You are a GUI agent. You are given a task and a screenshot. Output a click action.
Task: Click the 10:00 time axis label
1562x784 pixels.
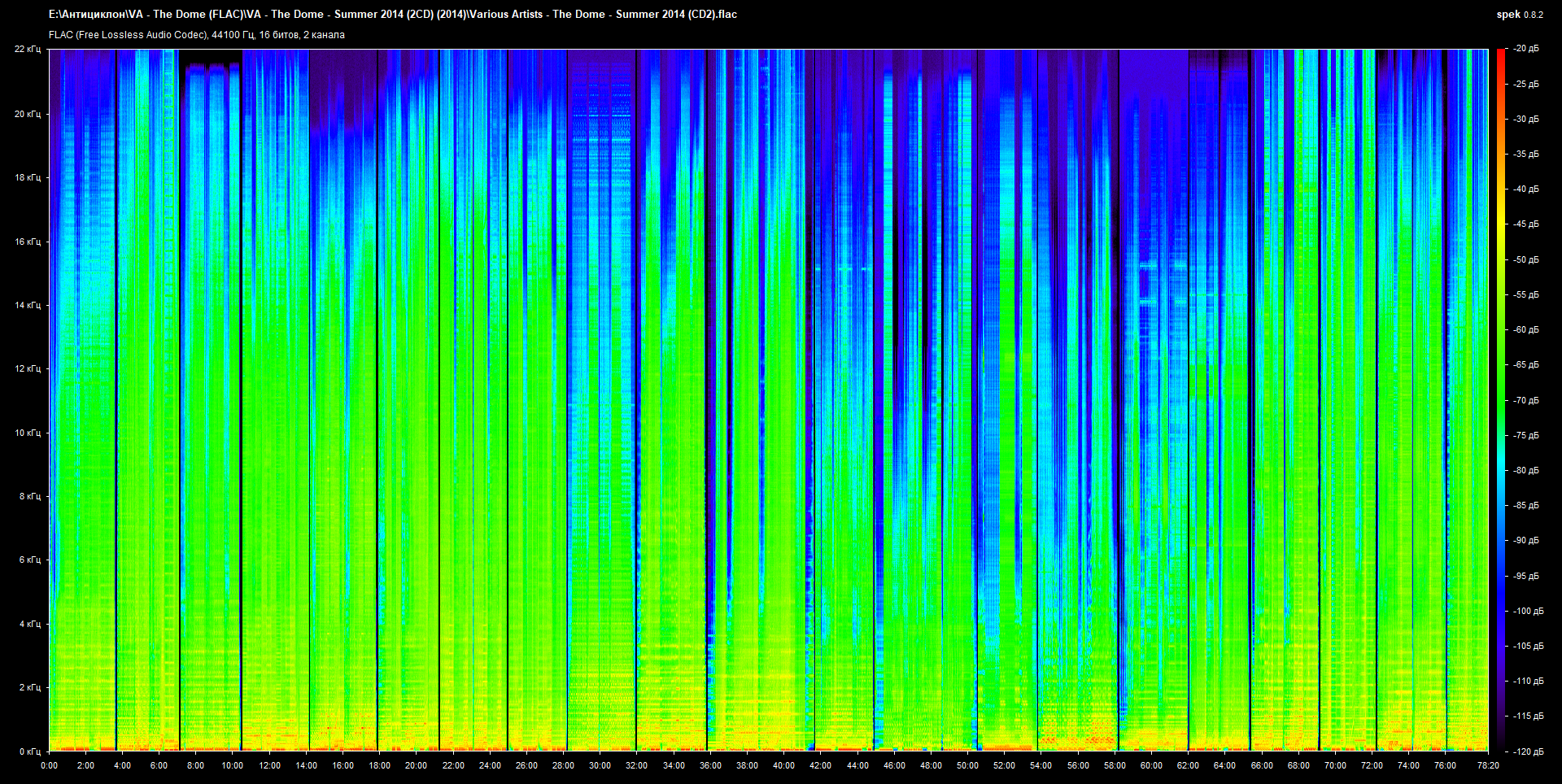pos(233,765)
